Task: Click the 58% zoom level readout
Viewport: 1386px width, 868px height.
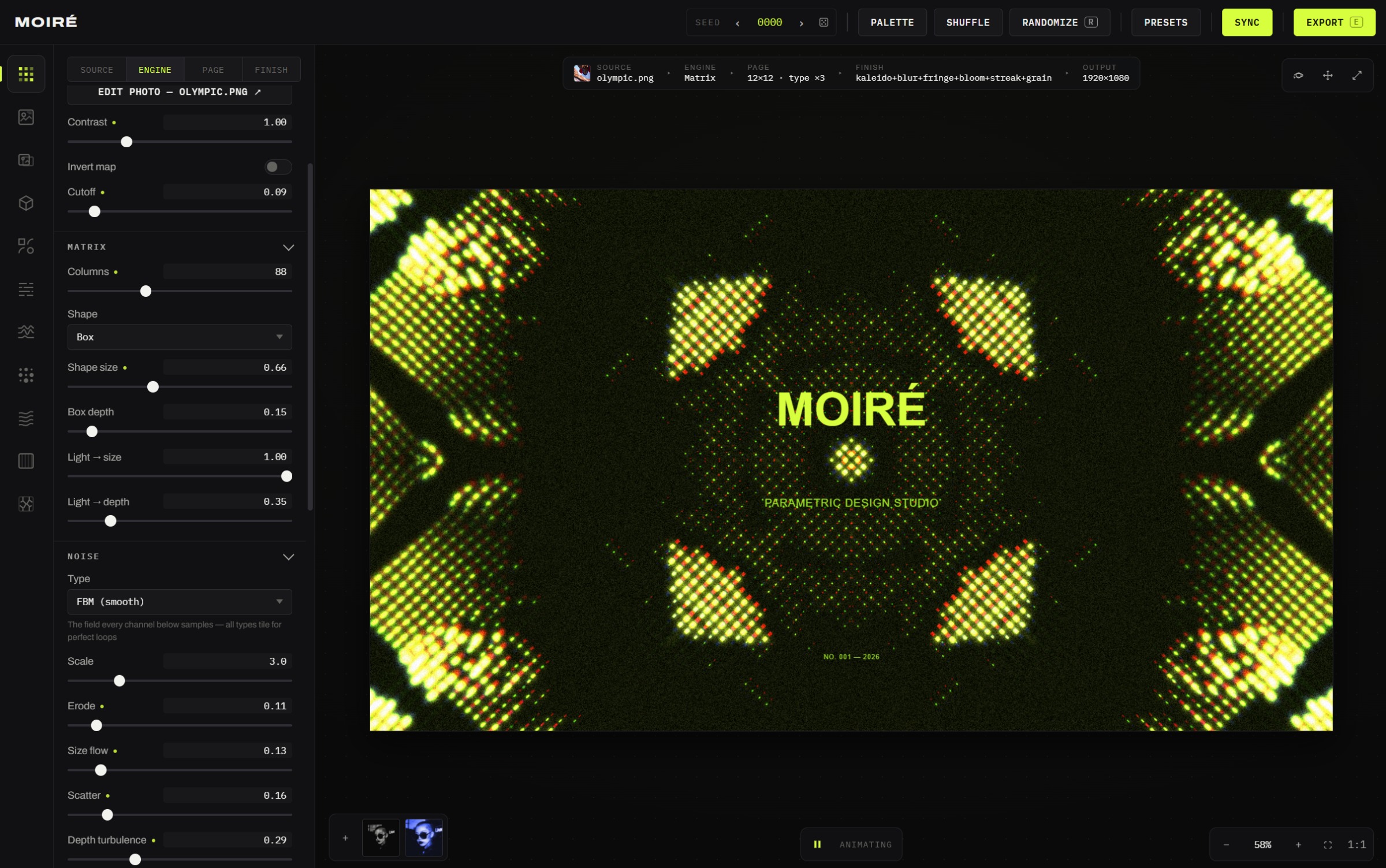Action: click(1262, 845)
